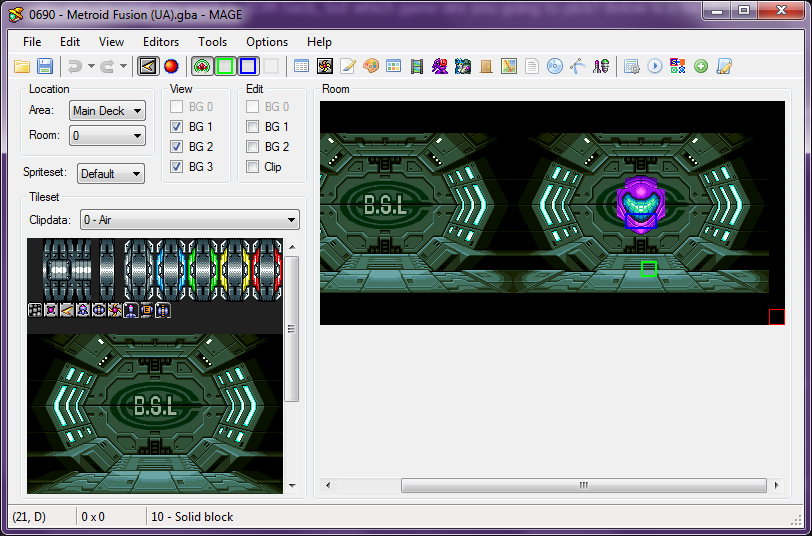This screenshot has height=536, width=812.
Task: Click the room scrollbar right arrow
Action: click(x=776, y=485)
